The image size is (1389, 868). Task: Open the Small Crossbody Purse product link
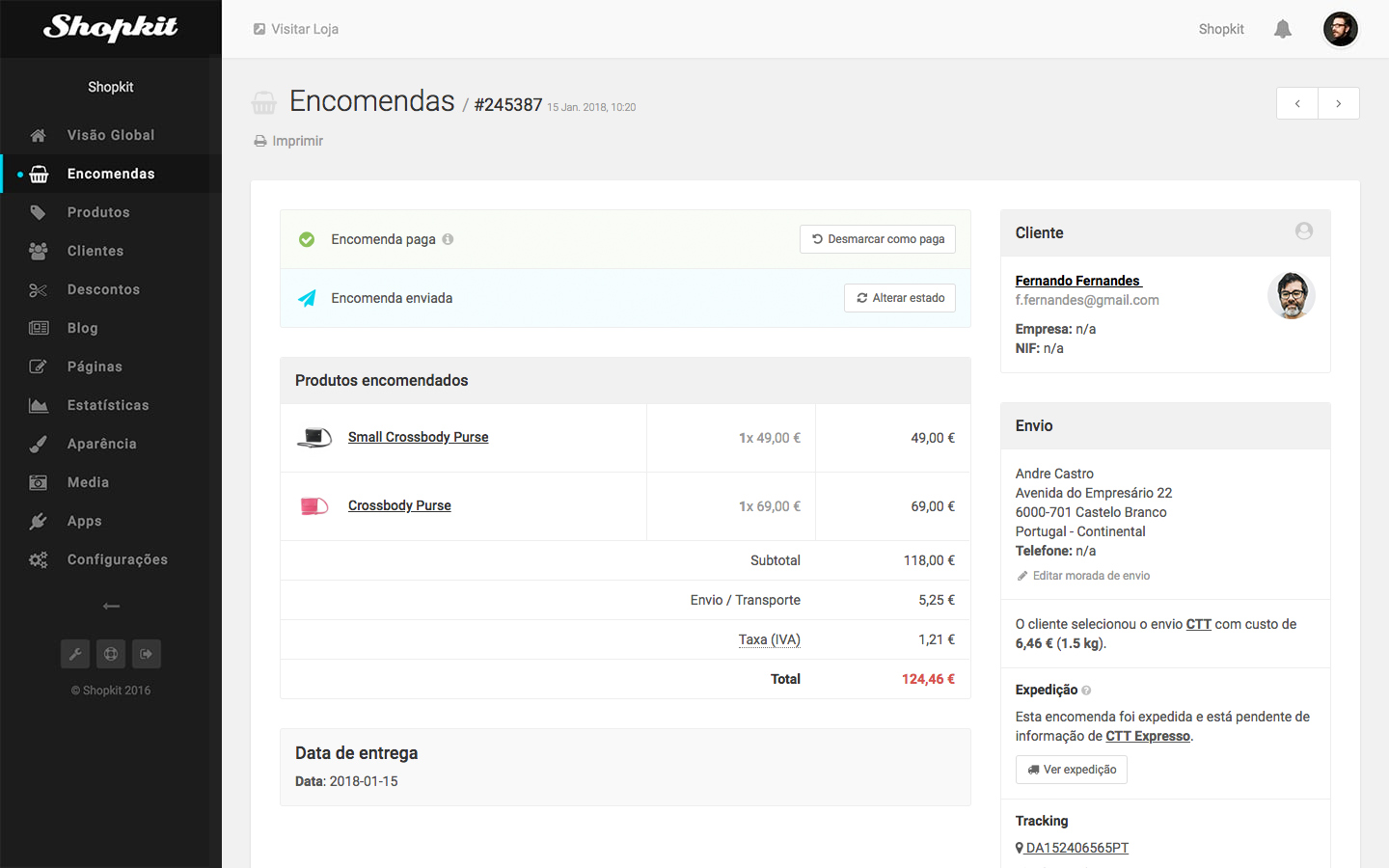click(x=418, y=436)
